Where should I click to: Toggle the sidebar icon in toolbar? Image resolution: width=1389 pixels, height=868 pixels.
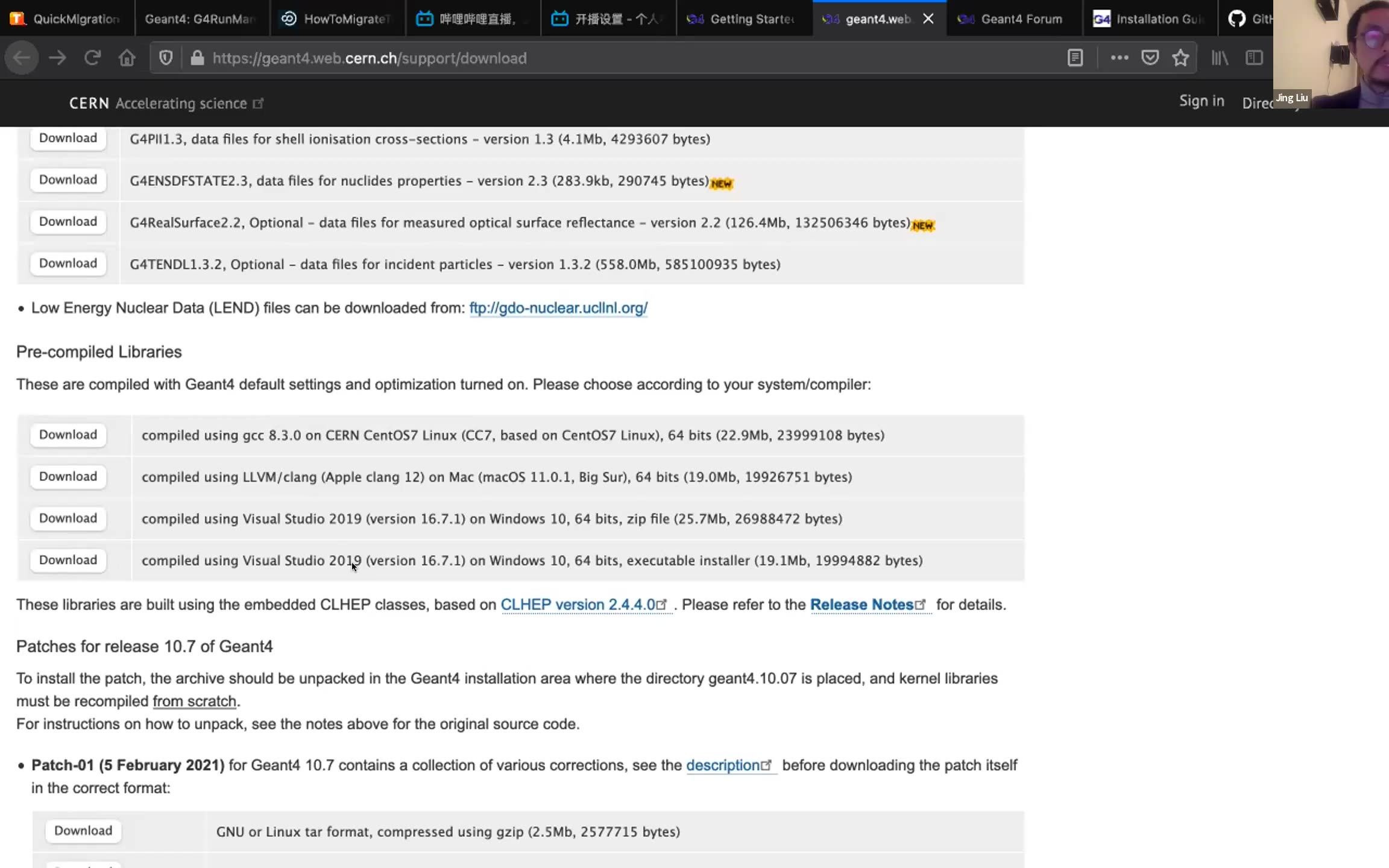(1254, 58)
